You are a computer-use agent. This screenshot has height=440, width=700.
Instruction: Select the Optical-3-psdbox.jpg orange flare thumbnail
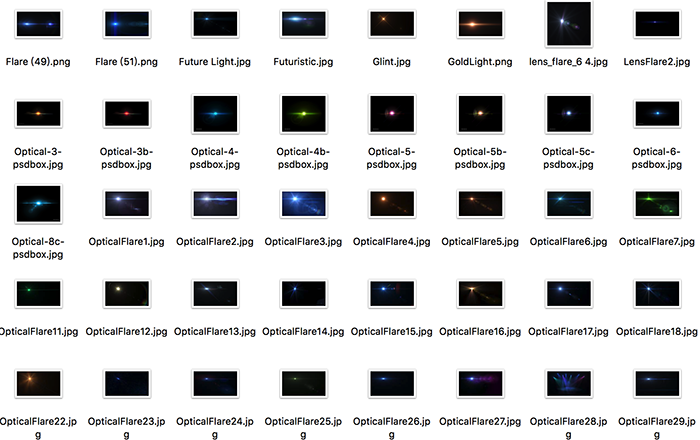point(38,113)
